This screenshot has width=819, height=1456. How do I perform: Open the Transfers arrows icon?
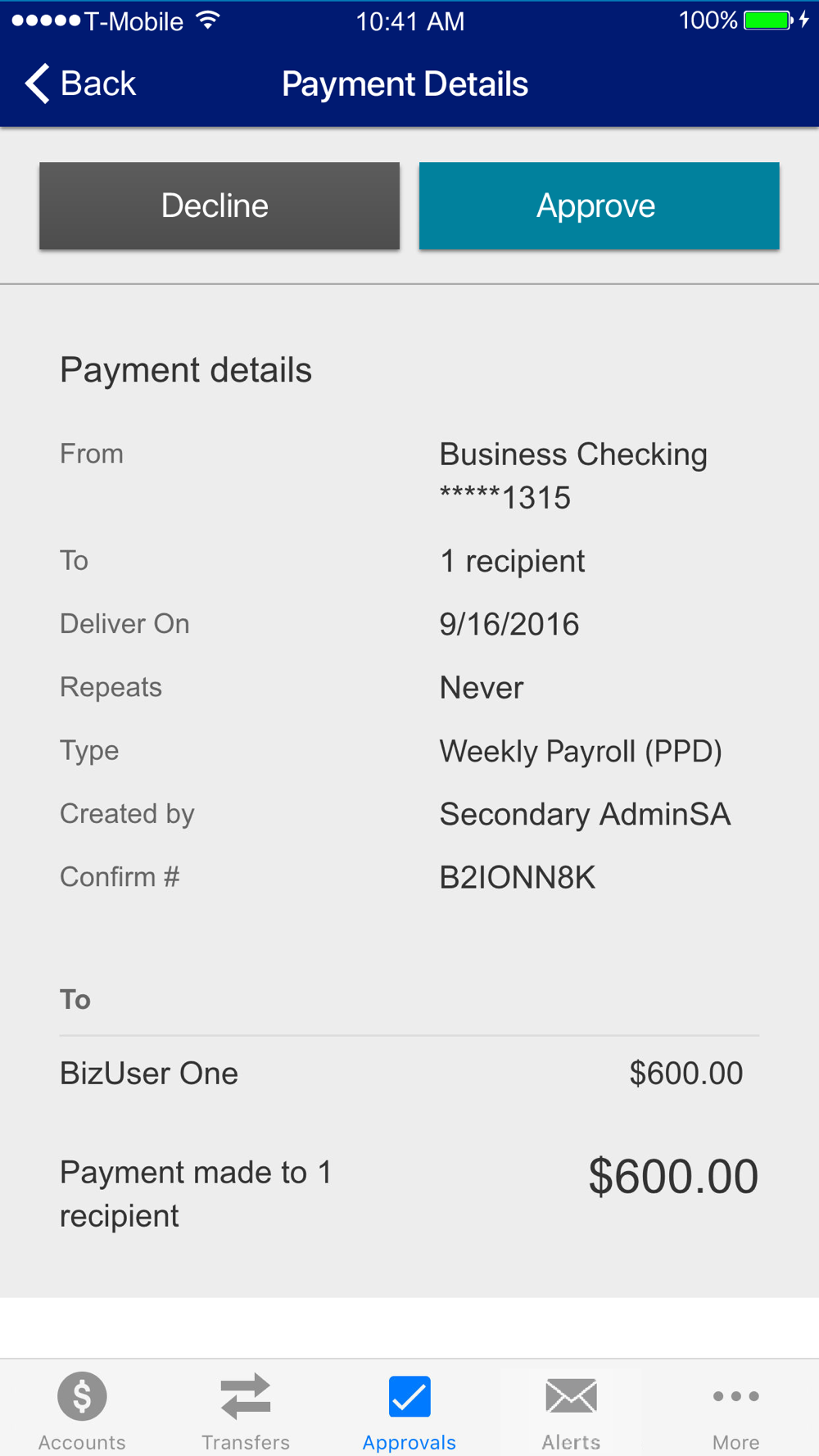(x=246, y=1395)
